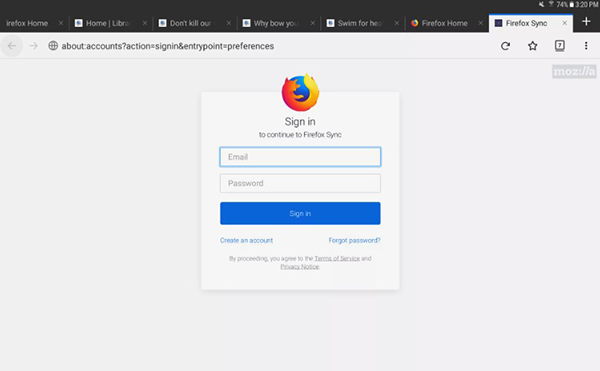Open the tab counter showing 7

[x=559, y=46]
